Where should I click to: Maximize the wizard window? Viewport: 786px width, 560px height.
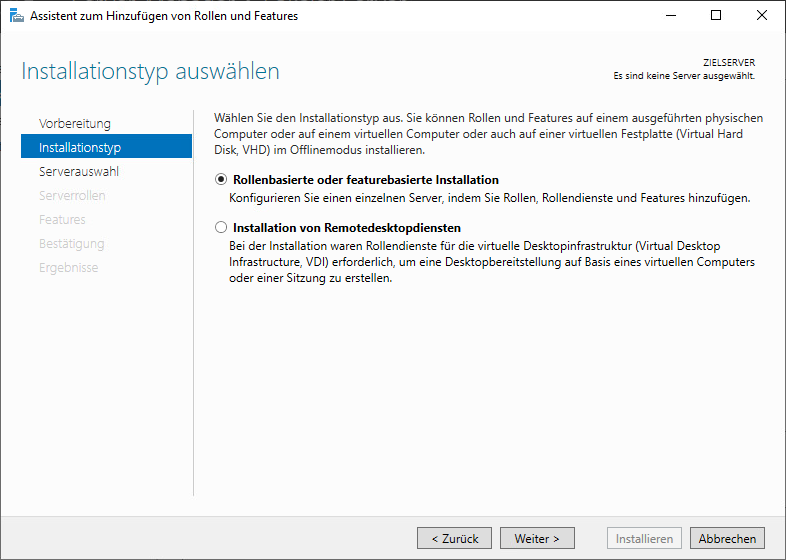716,15
